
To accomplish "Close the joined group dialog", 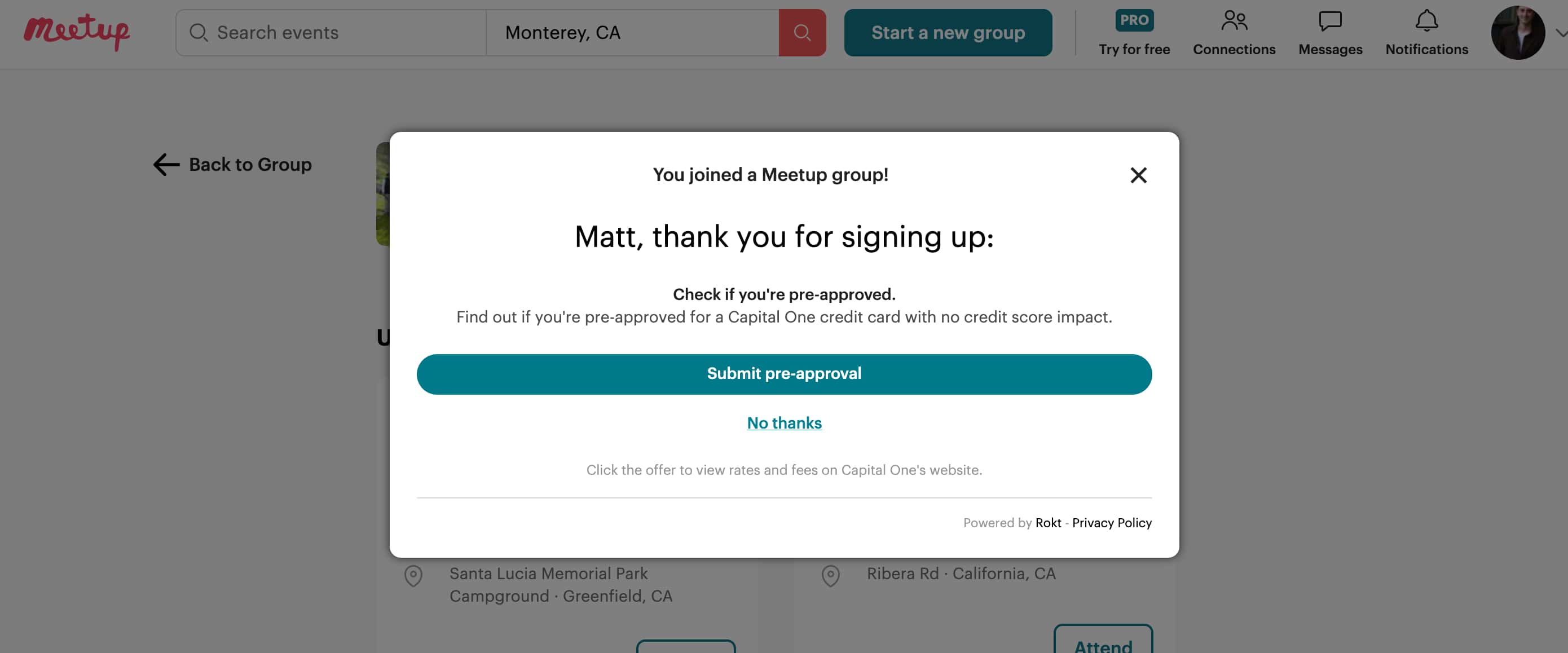I will pyautogui.click(x=1138, y=175).
